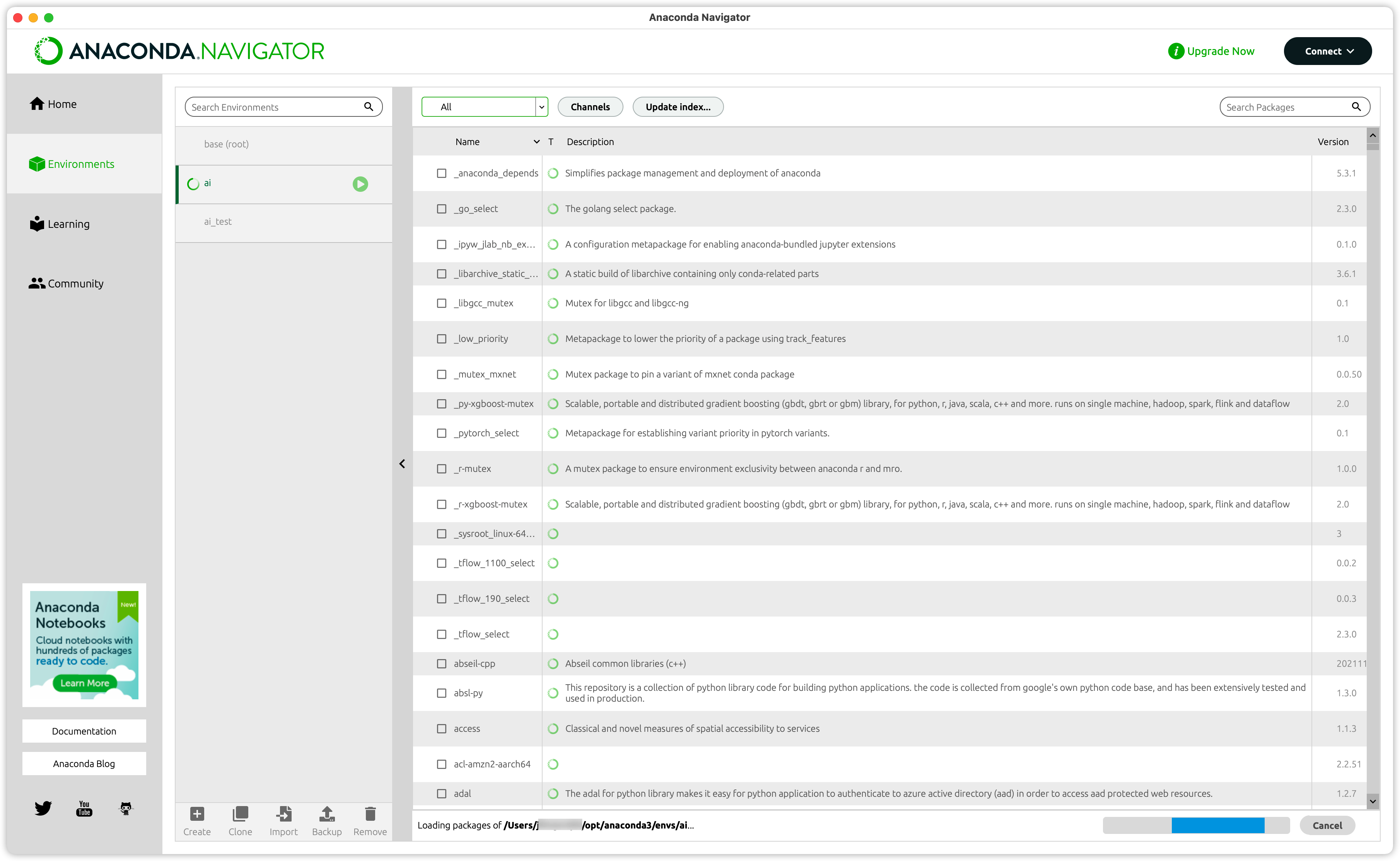Enable the checkbox for _anaconda_depends package

441,173
